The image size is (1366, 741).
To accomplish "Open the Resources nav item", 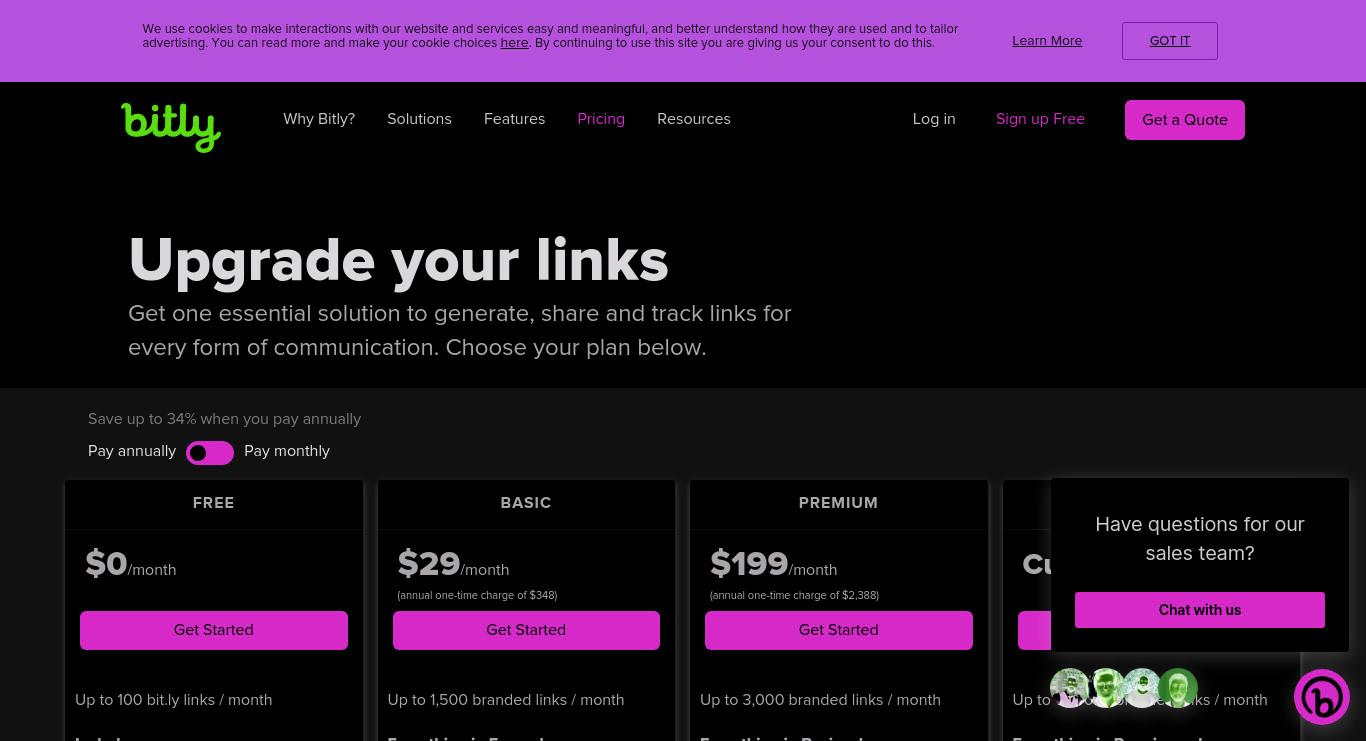I will [694, 119].
